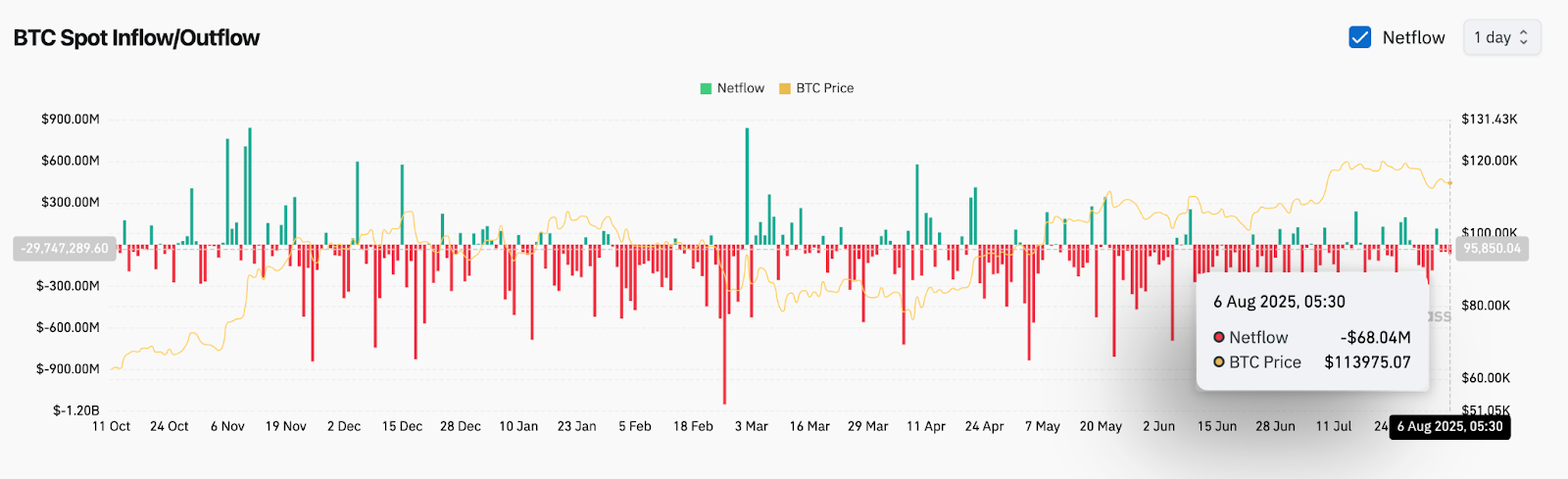Click the red Netflow dot in tooltip
The image size is (1568, 479).
pos(1219,337)
